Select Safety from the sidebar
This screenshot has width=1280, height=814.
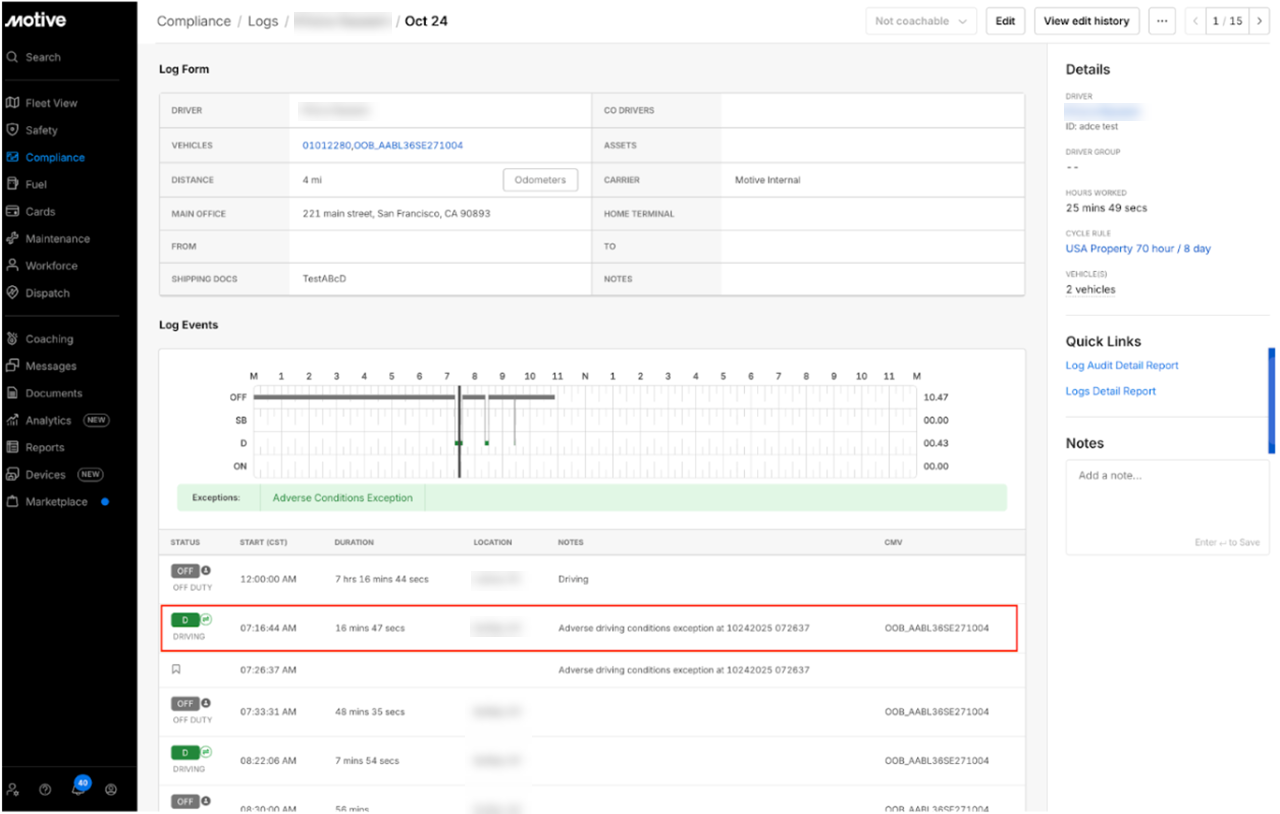coord(41,130)
